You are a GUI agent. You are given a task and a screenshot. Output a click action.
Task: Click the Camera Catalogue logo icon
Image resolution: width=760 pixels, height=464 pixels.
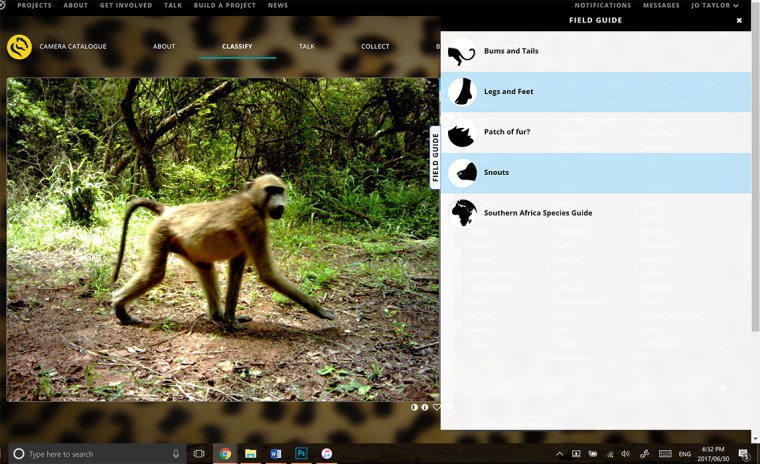[x=19, y=47]
